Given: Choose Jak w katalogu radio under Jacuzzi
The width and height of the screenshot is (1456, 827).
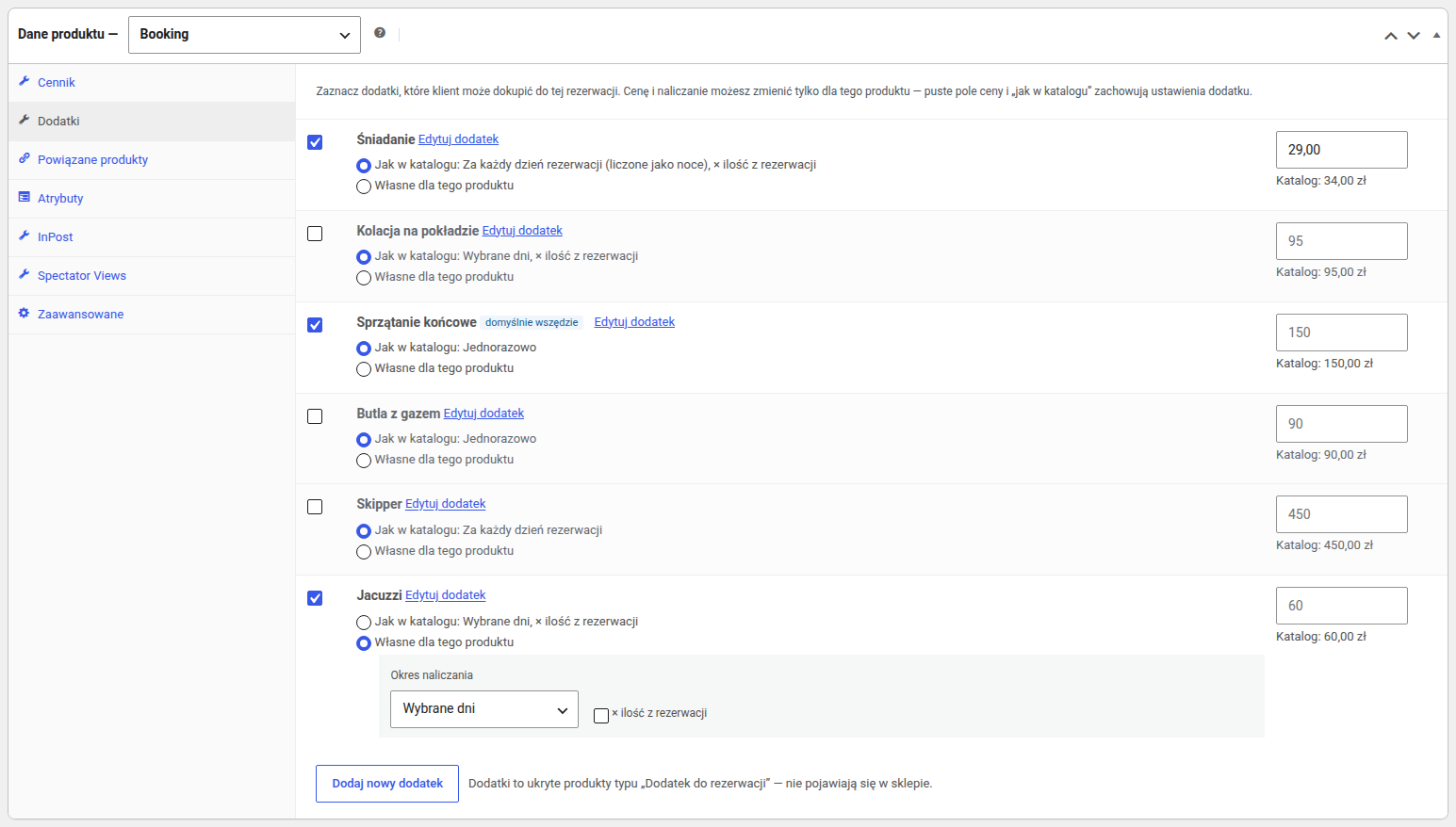Looking at the screenshot, I should coord(364,622).
